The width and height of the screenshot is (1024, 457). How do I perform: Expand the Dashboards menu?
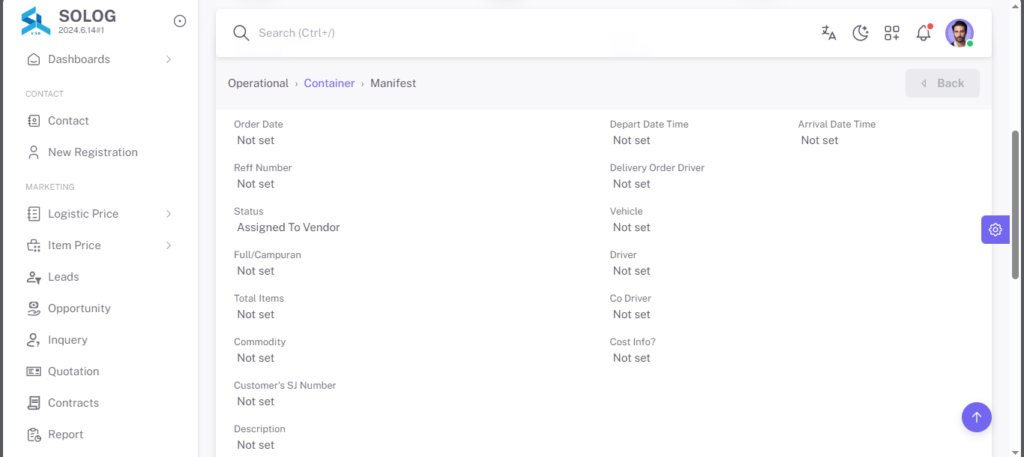pyautogui.click(x=99, y=59)
